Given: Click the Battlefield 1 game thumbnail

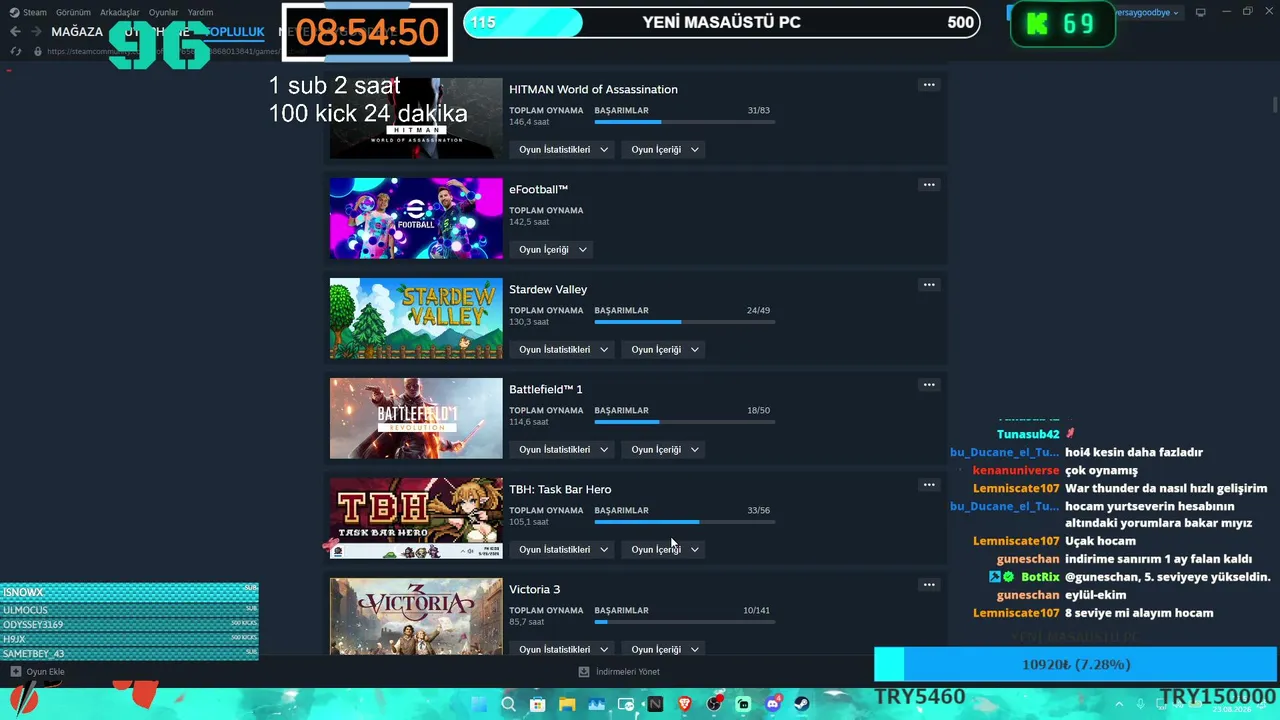Looking at the screenshot, I should click(416, 418).
